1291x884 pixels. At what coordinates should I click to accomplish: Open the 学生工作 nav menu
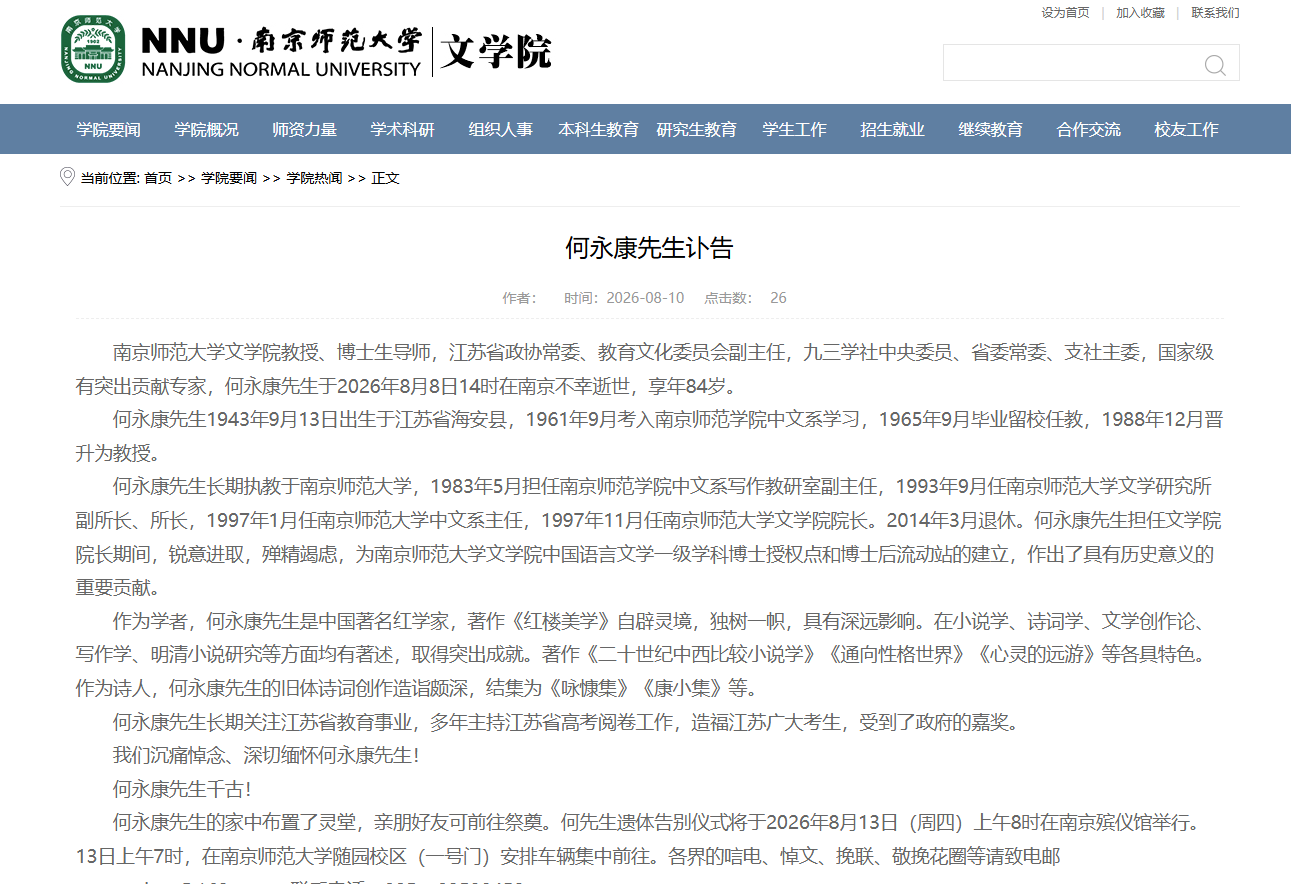click(x=795, y=129)
